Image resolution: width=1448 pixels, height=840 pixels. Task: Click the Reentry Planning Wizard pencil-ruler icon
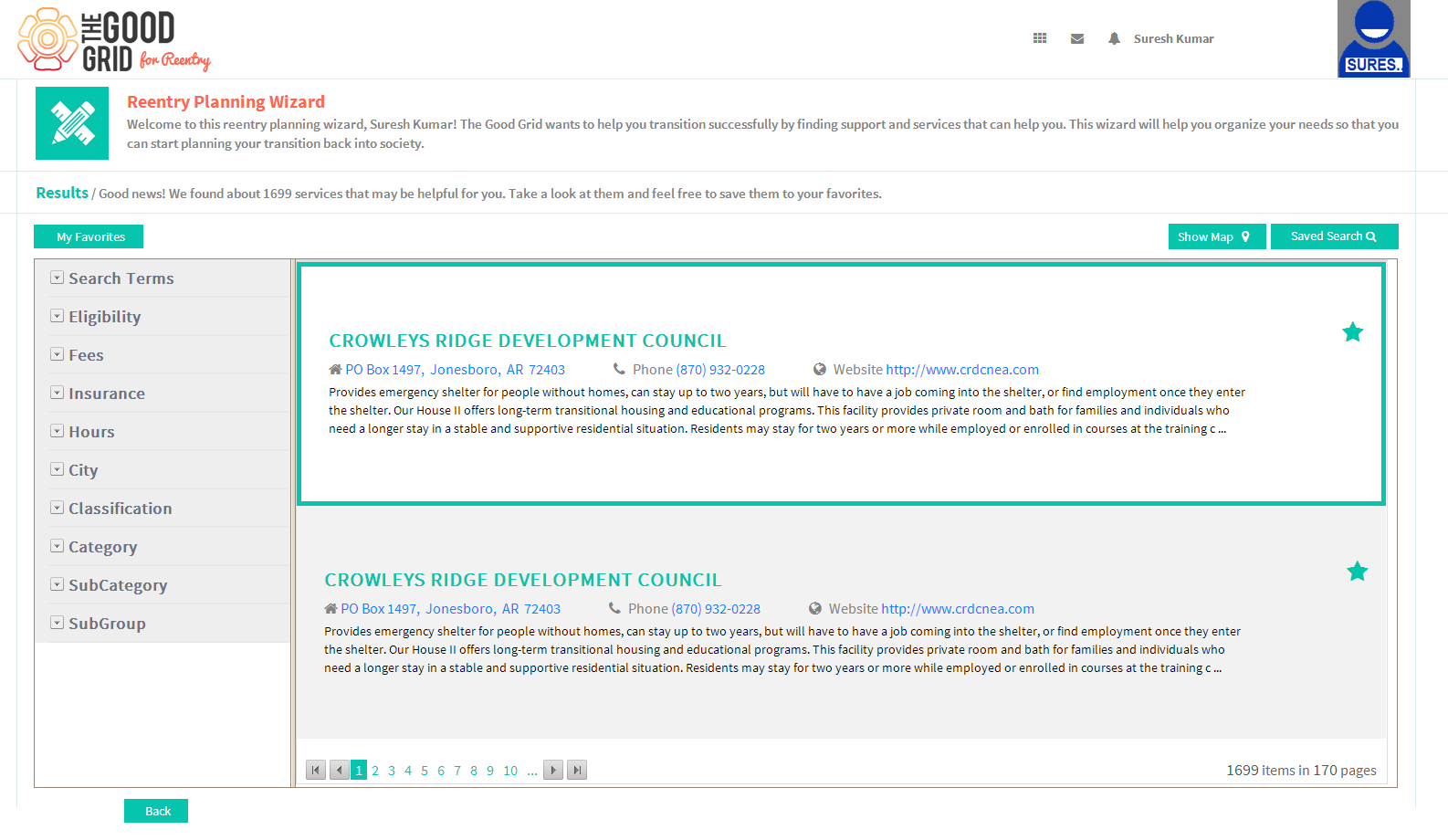72,123
